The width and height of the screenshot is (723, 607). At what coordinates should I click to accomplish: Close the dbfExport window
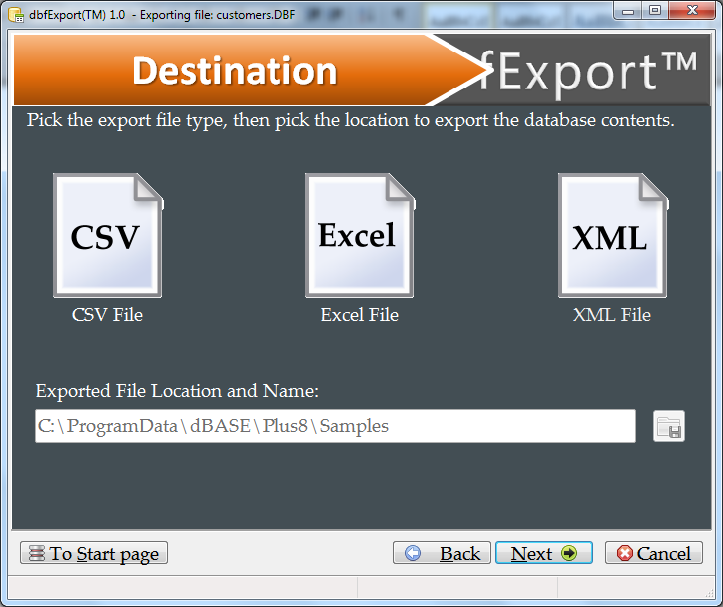[692, 11]
